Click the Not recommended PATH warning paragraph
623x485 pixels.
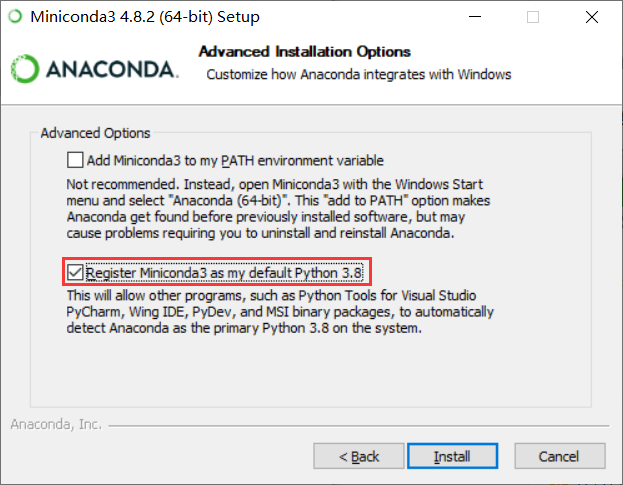pos(260,209)
